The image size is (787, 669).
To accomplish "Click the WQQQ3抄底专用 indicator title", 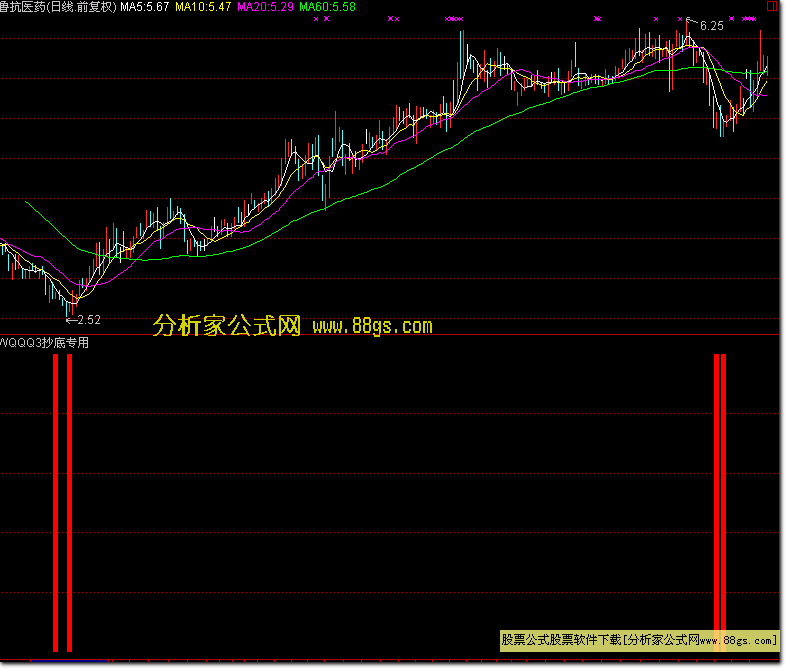I will [x=44, y=343].
